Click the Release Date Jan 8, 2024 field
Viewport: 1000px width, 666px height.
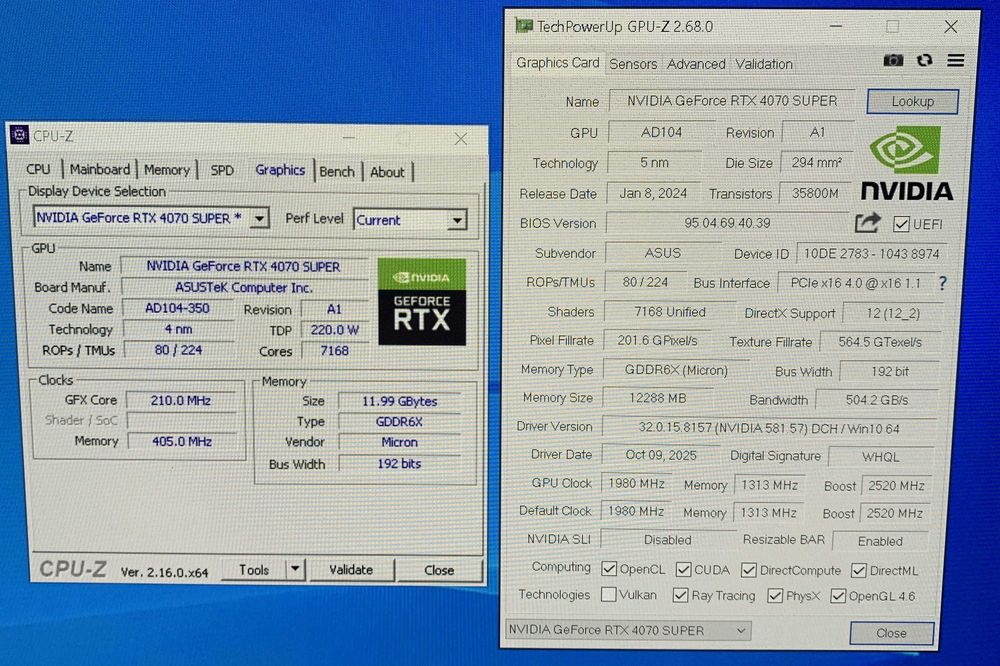[653, 193]
